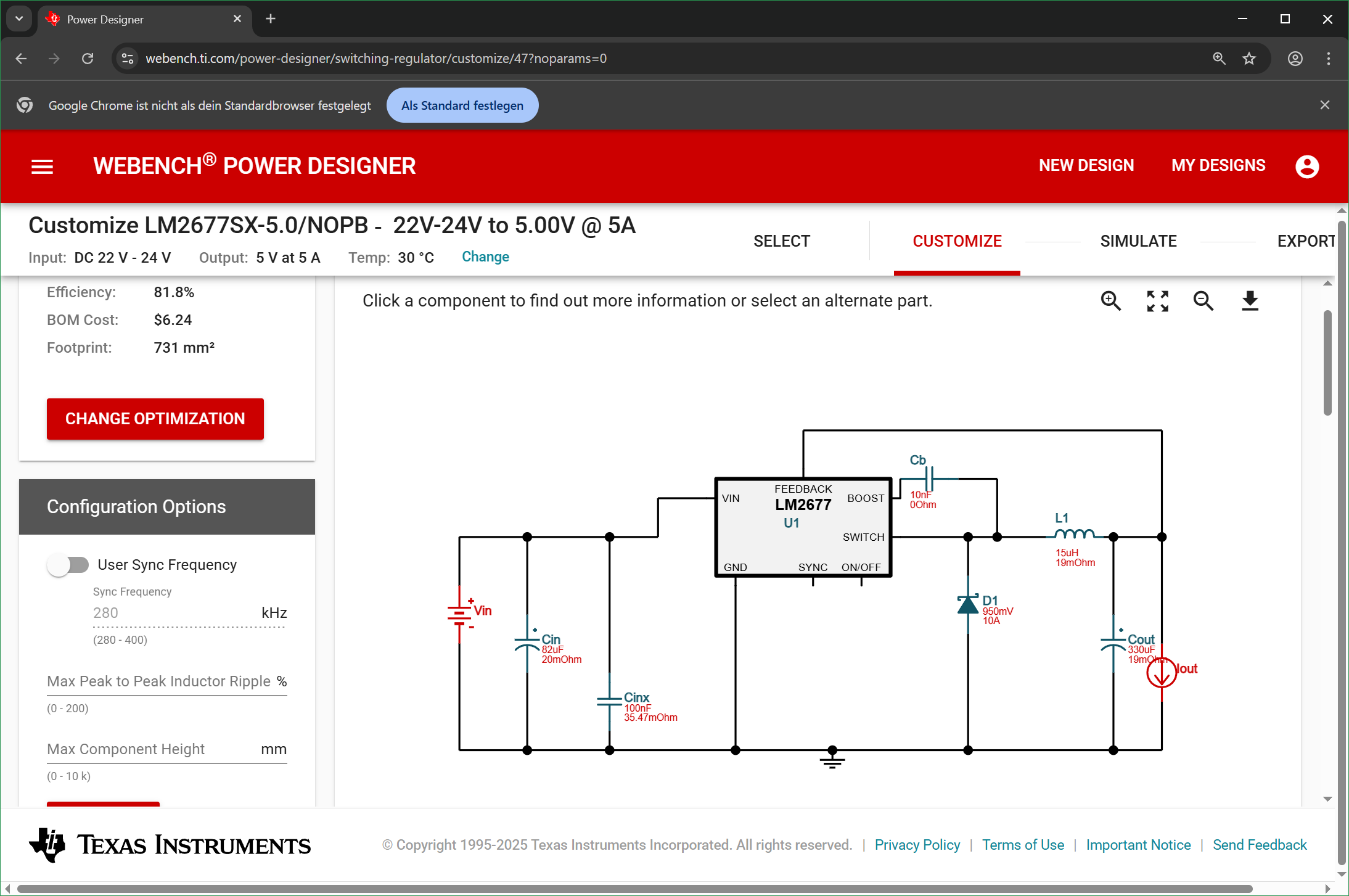Open the user account profile icon
This screenshot has height=896, width=1349.
click(1307, 166)
